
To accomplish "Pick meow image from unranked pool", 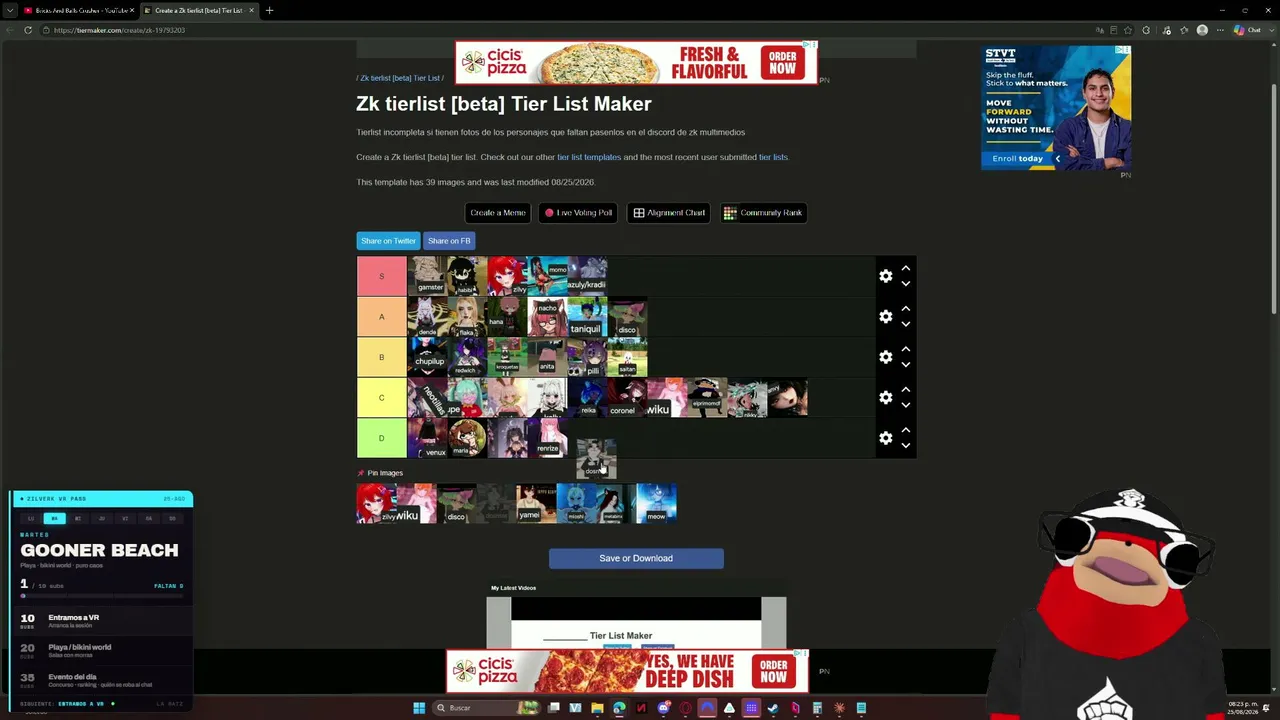I will click(656, 503).
